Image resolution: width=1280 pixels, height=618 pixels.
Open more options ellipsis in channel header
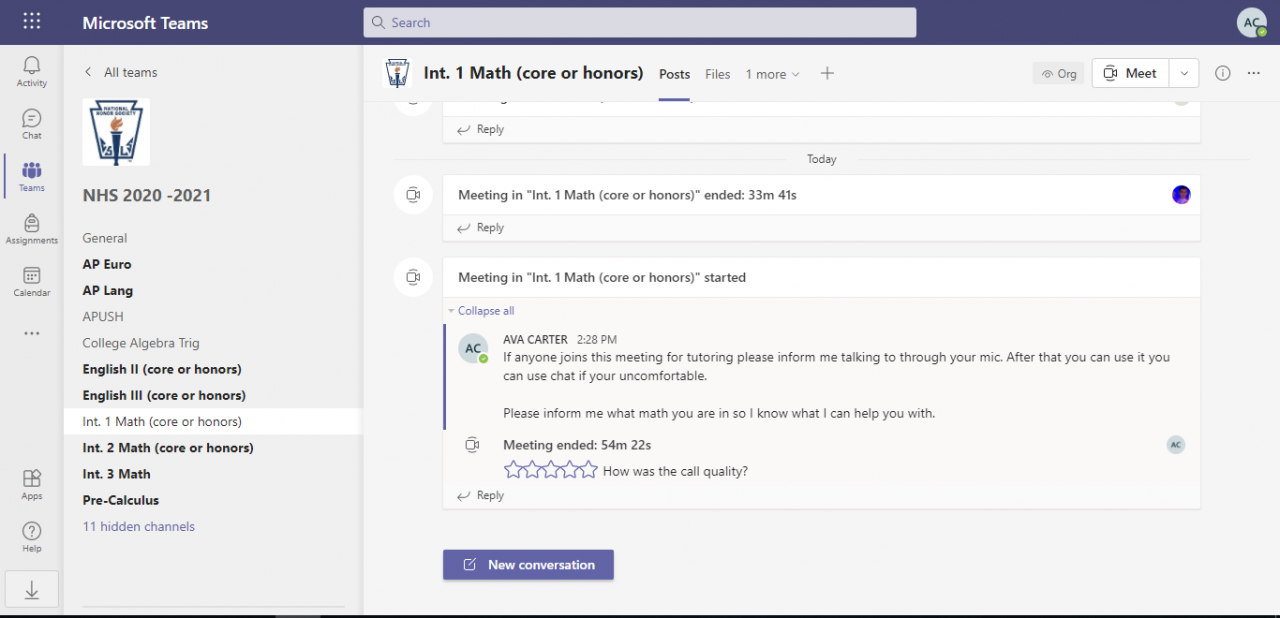click(1254, 73)
